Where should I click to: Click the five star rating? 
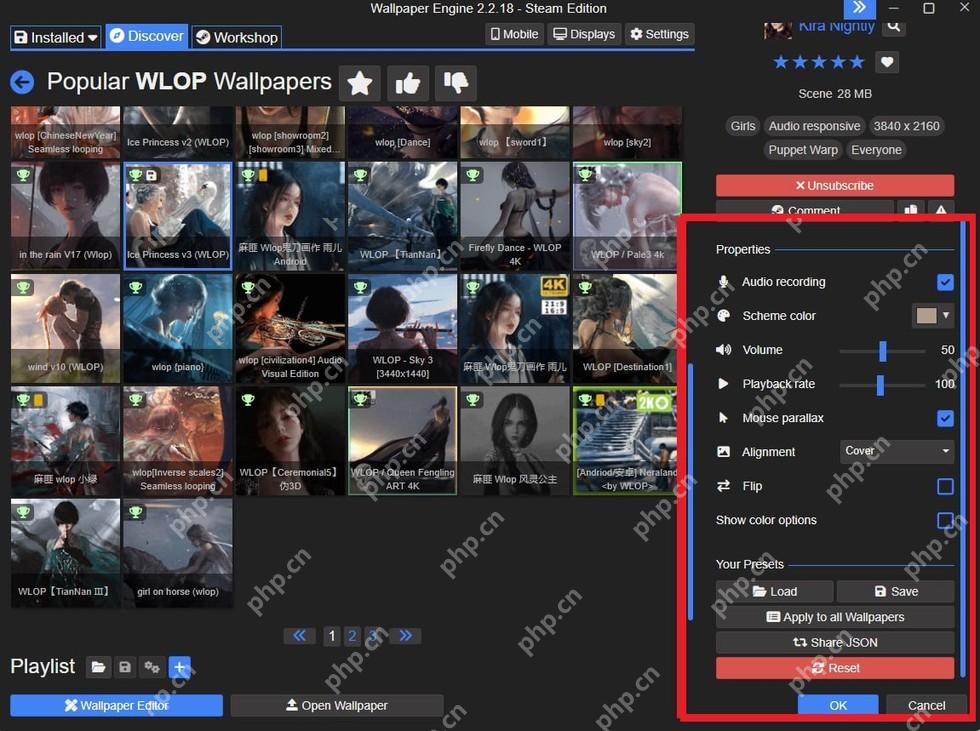(x=818, y=62)
